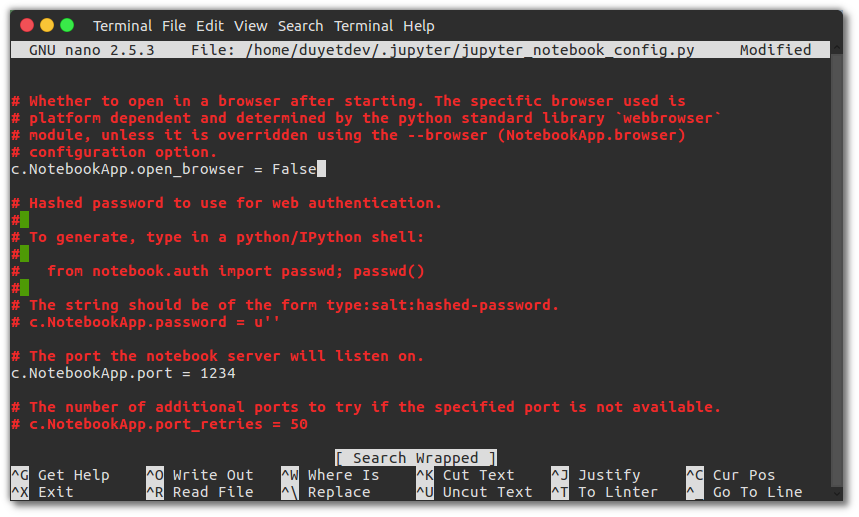
Task: Click the ^W Where Is shortcut
Action: coord(330,475)
